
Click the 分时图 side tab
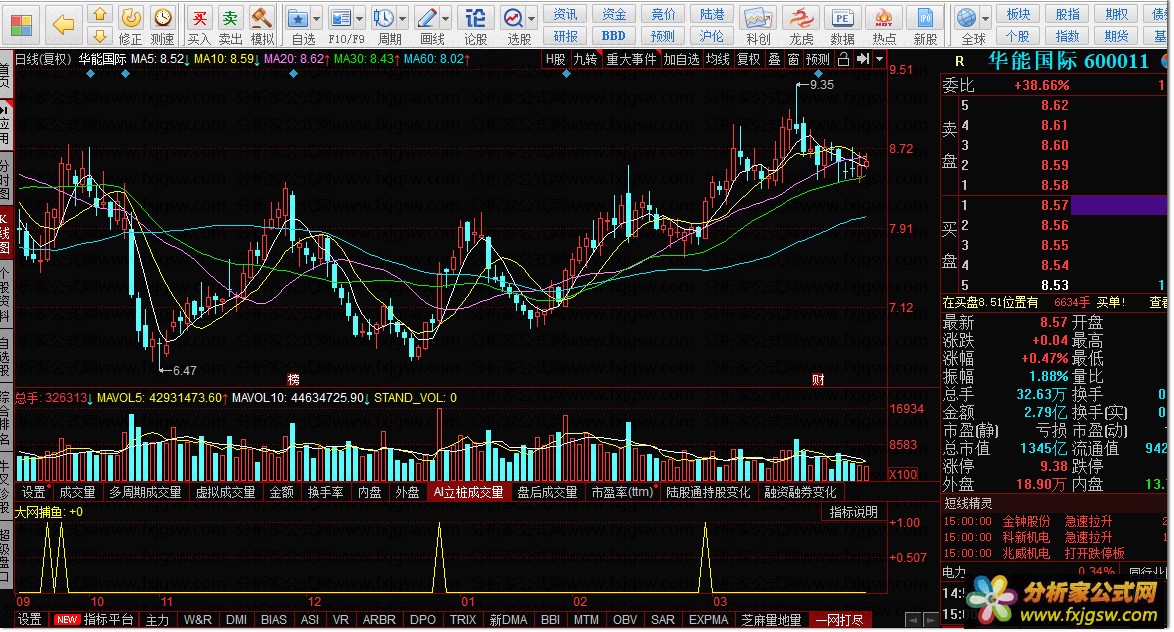[x=4, y=178]
